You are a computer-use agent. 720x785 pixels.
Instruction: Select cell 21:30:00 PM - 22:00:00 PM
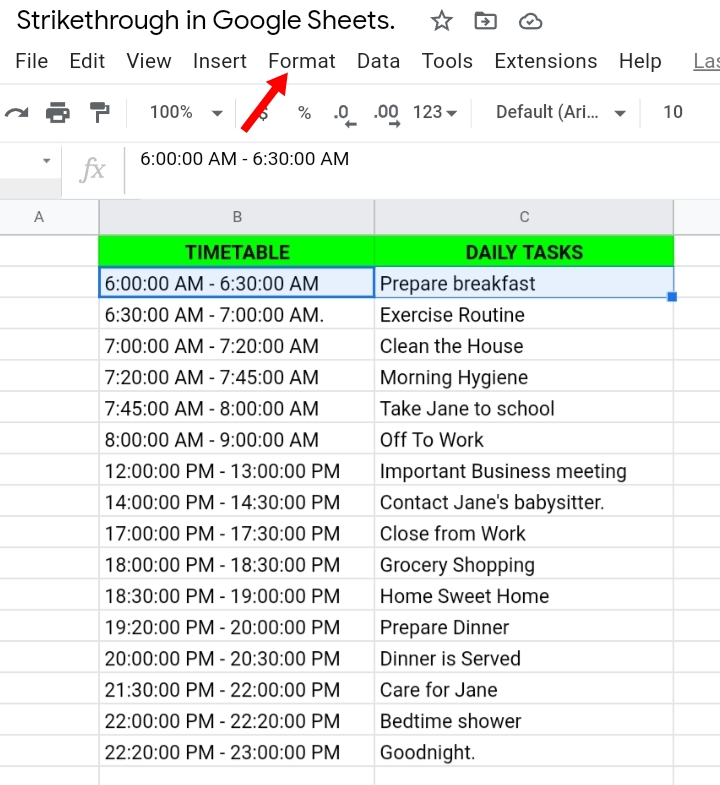click(237, 689)
